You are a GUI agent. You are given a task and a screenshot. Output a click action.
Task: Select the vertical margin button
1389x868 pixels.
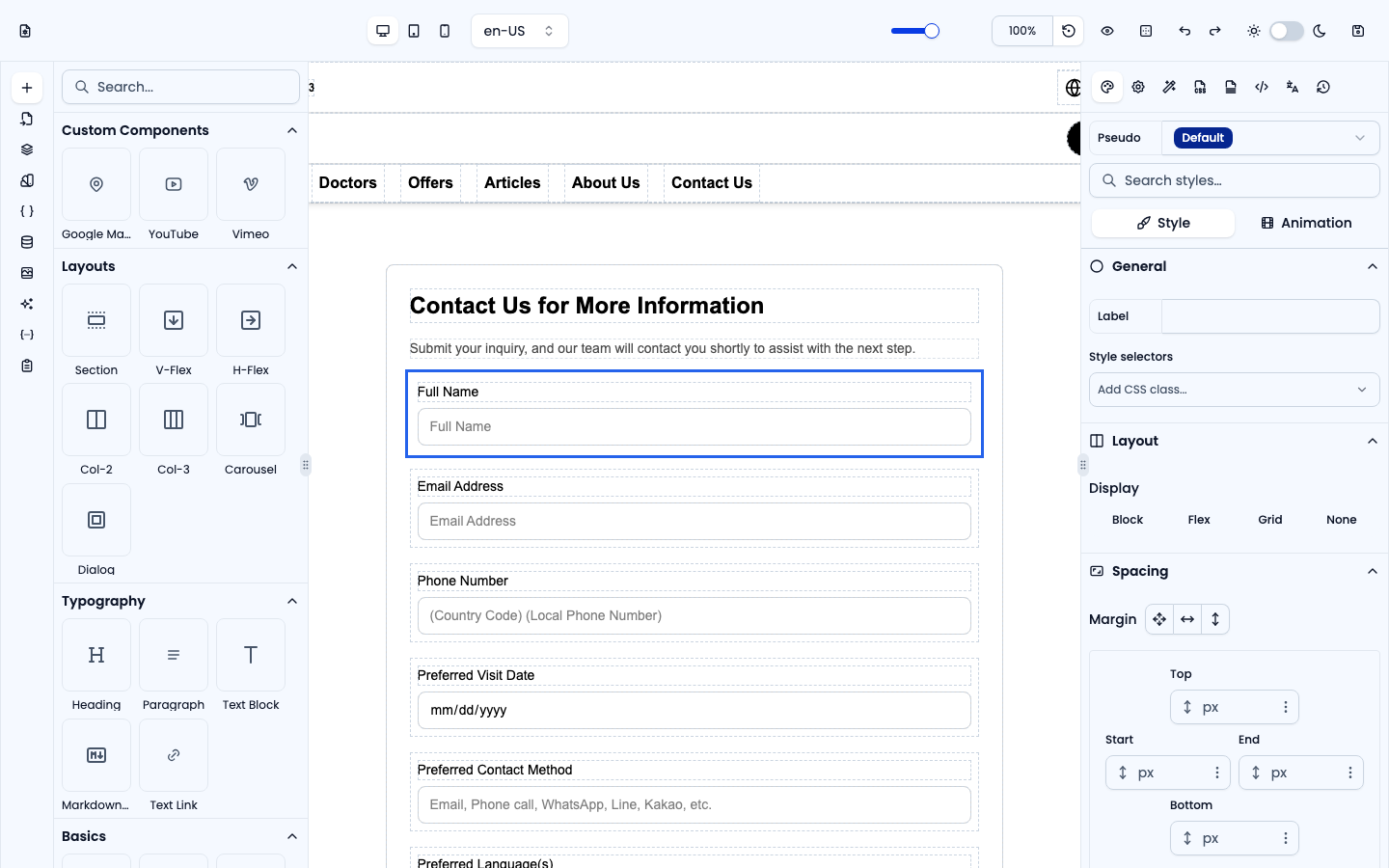click(1215, 619)
